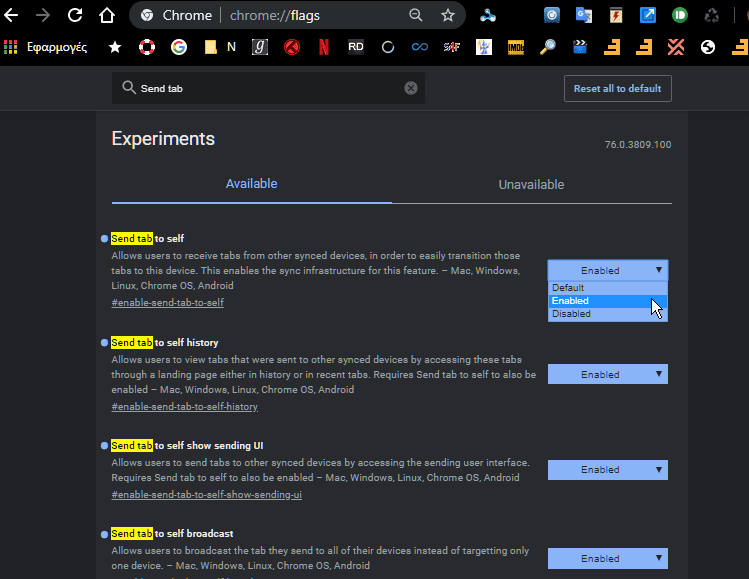Open the green circular extension icon

680,15
